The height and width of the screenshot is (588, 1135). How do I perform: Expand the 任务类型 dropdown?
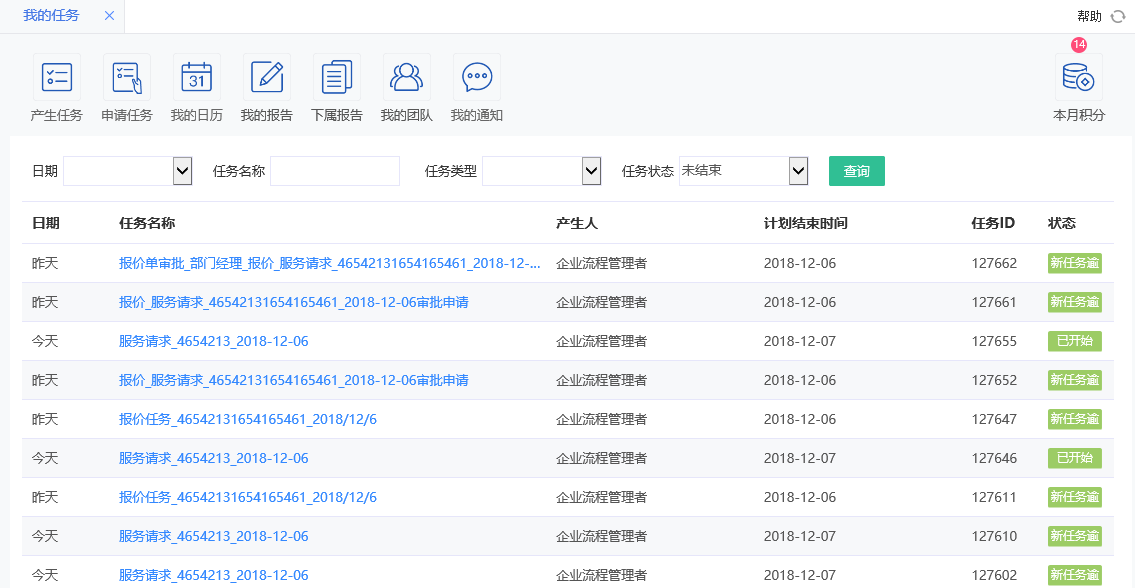point(541,170)
